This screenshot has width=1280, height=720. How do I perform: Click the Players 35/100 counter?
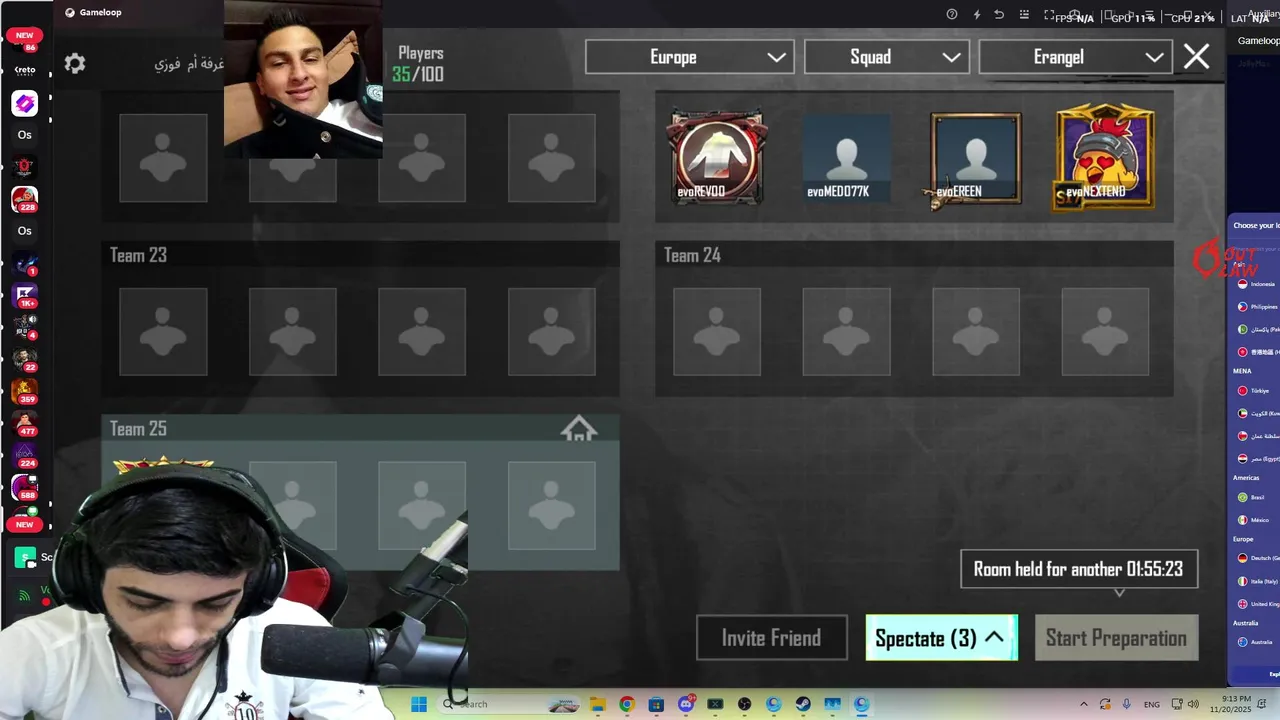(x=418, y=64)
